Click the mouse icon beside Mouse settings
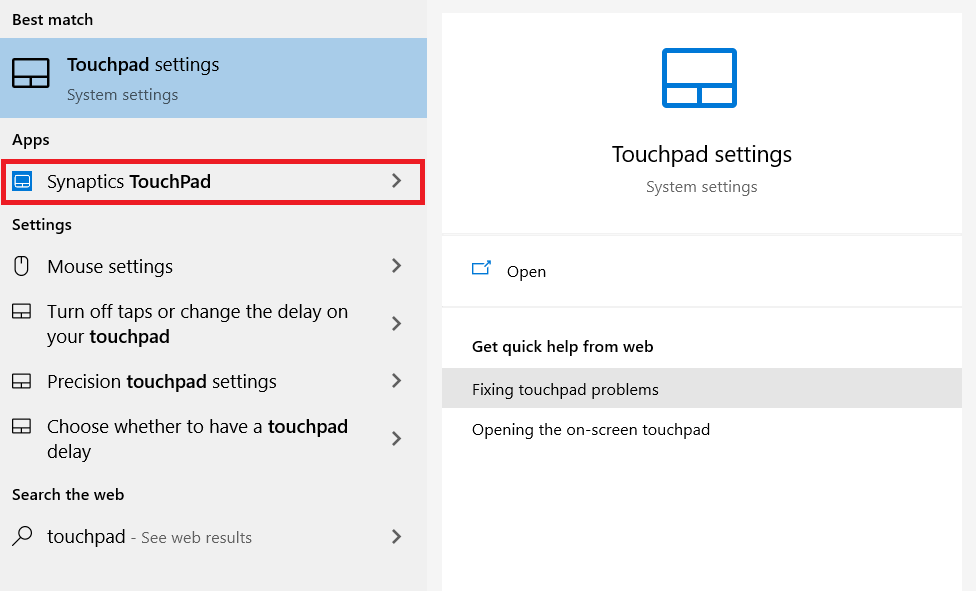 (x=21, y=266)
